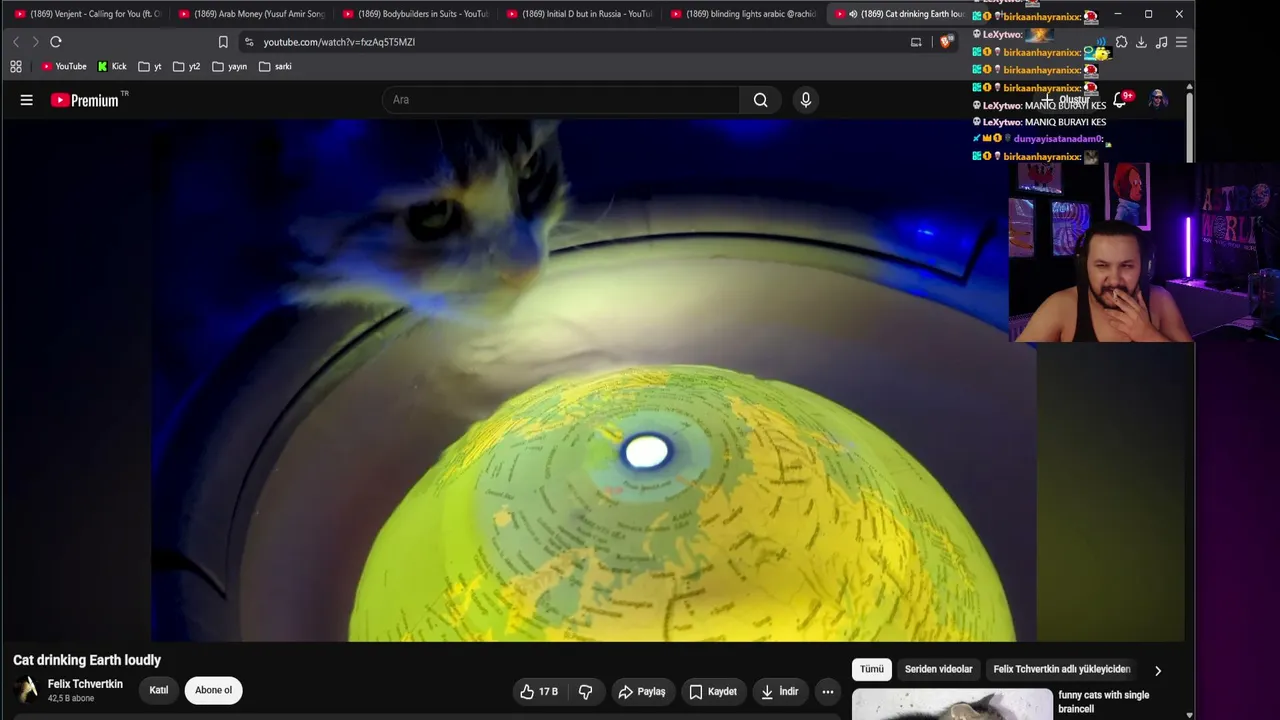Switch to Initial D but in Russia tab
1280x720 pixels.
pyautogui.click(x=580, y=14)
